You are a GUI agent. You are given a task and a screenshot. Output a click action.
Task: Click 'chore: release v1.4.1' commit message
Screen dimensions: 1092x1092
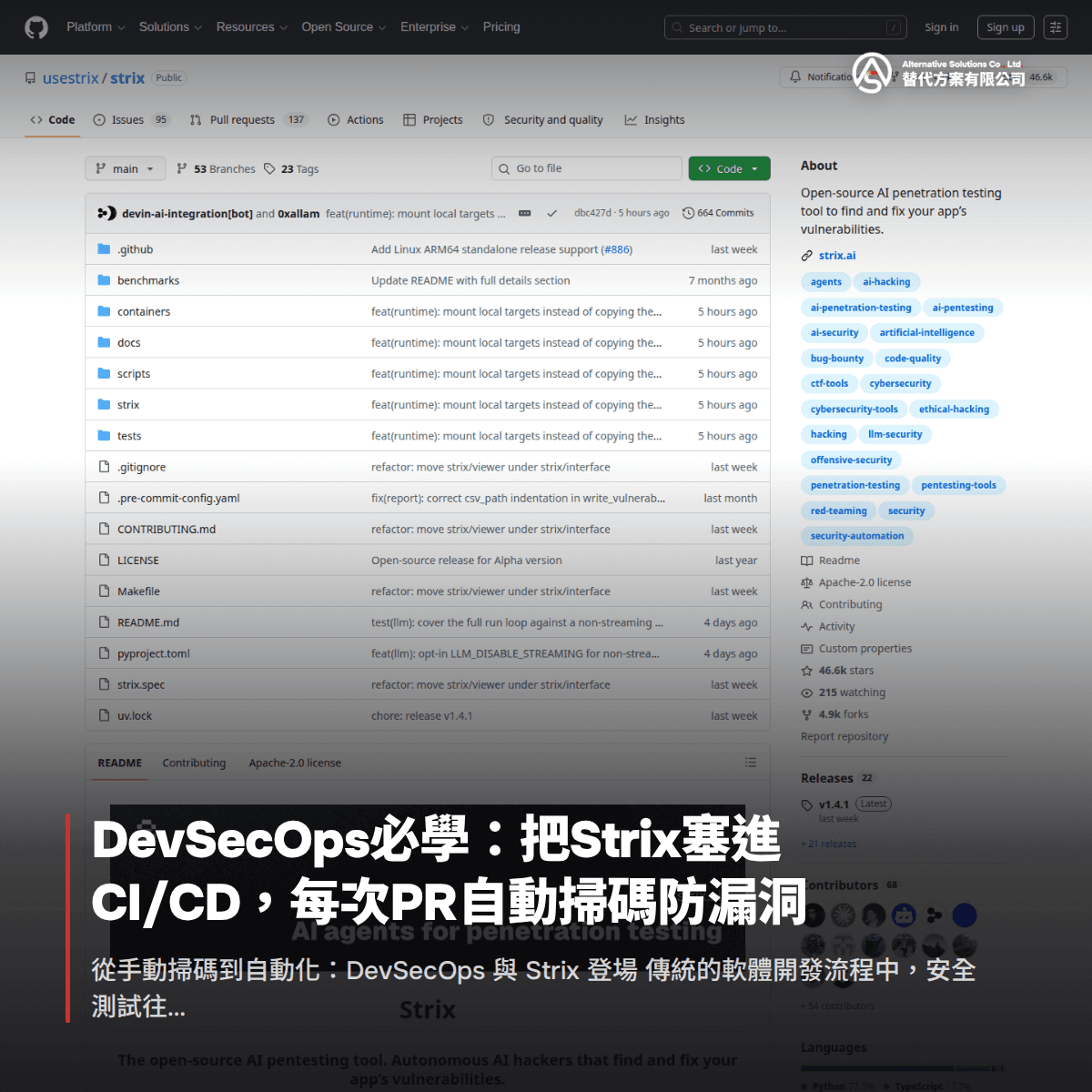[421, 716]
